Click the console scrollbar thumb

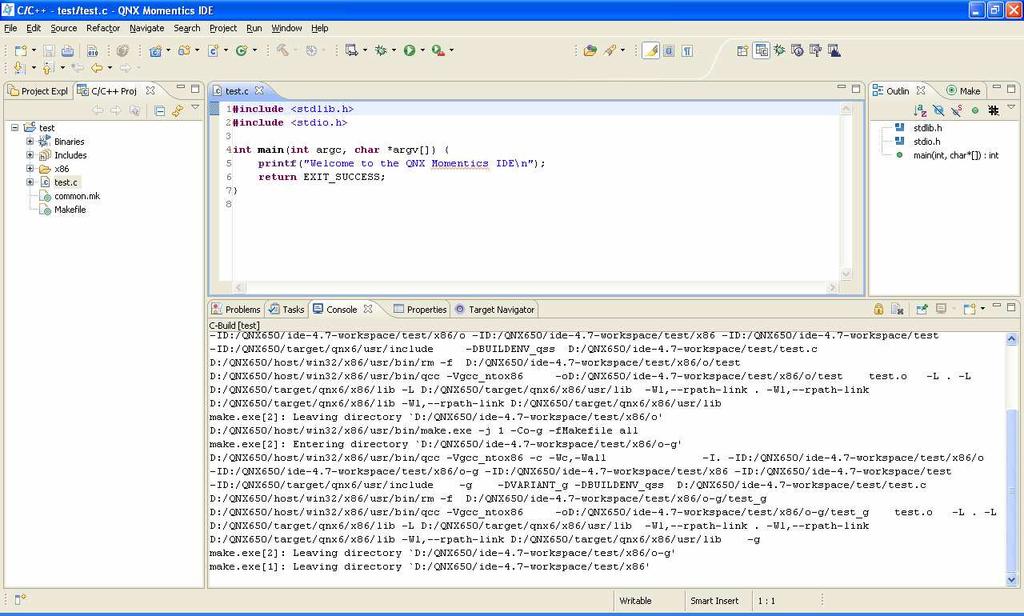click(x=1012, y=490)
